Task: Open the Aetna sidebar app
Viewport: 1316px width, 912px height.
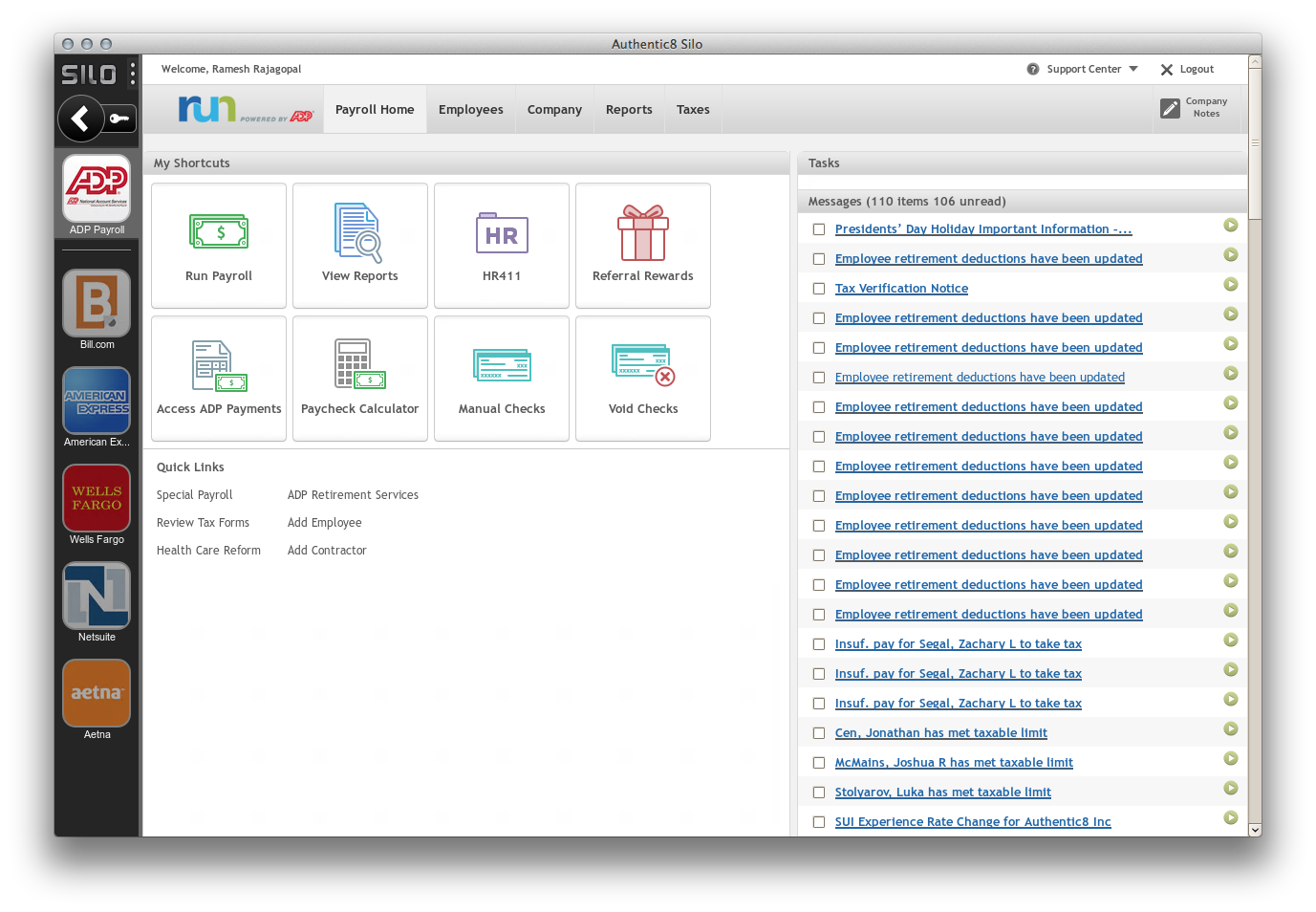Action: (97, 693)
